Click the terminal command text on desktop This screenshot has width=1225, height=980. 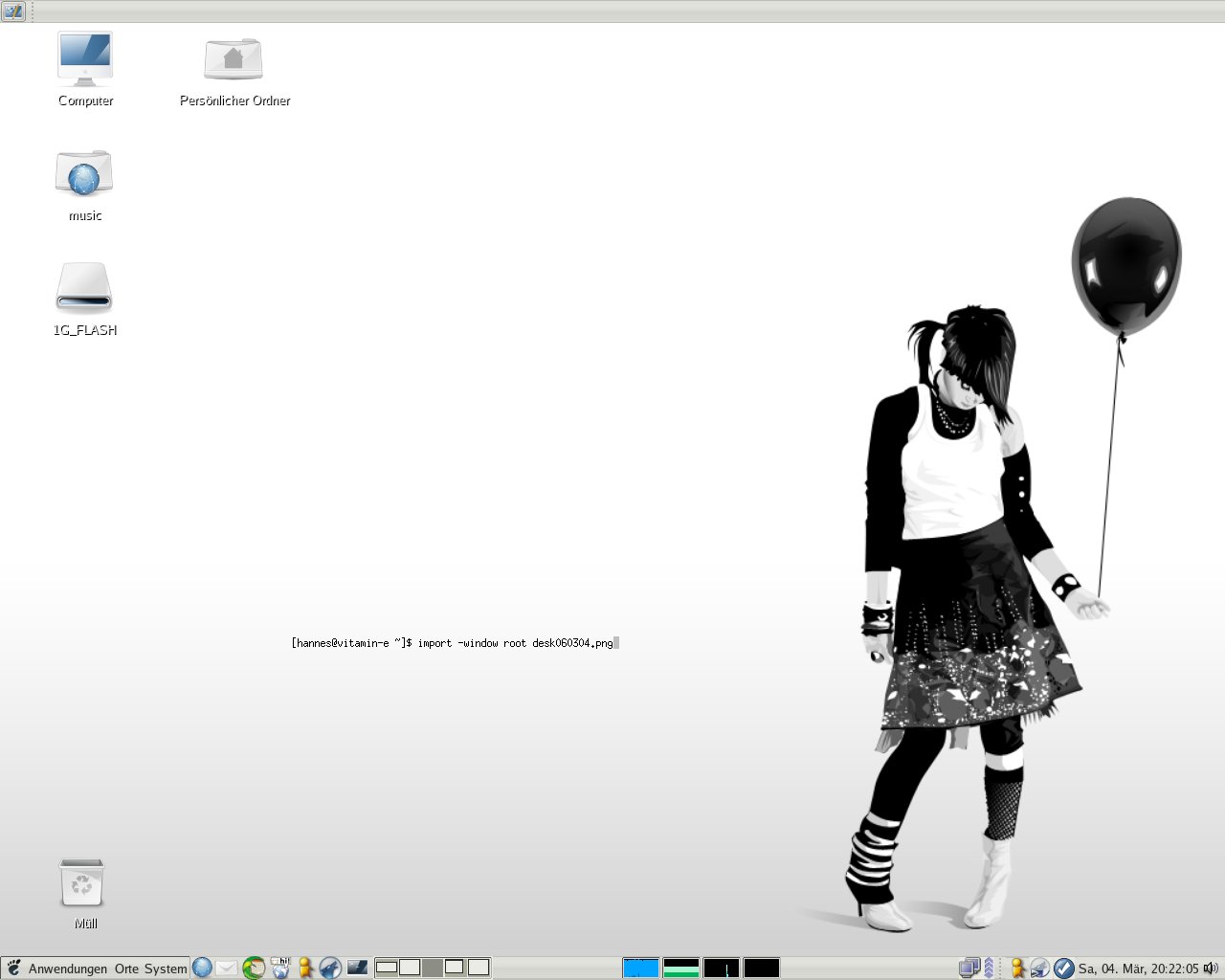tap(454, 643)
